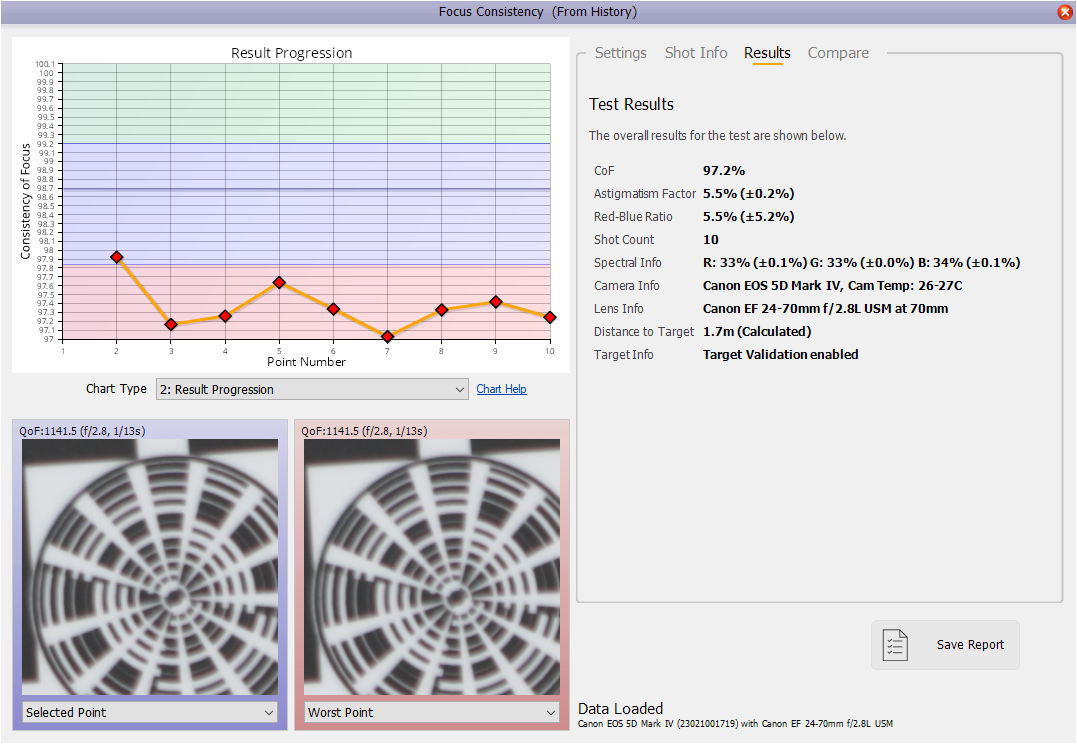Expand the Worst Point dropdown
Screen dimensions: 1077x744
432,712
